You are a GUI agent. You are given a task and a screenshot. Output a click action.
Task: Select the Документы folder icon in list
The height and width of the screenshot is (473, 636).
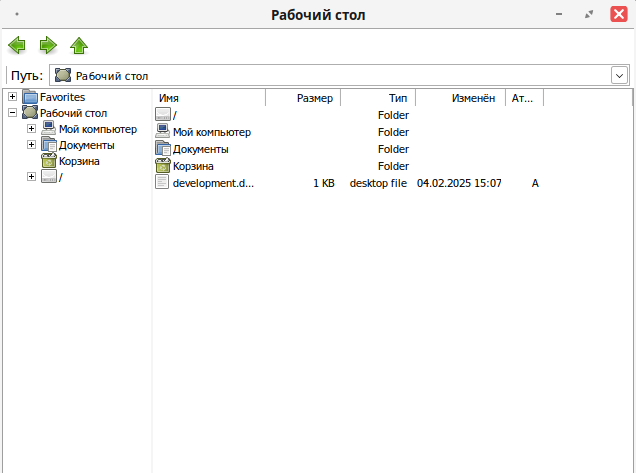[x=163, y=149]
